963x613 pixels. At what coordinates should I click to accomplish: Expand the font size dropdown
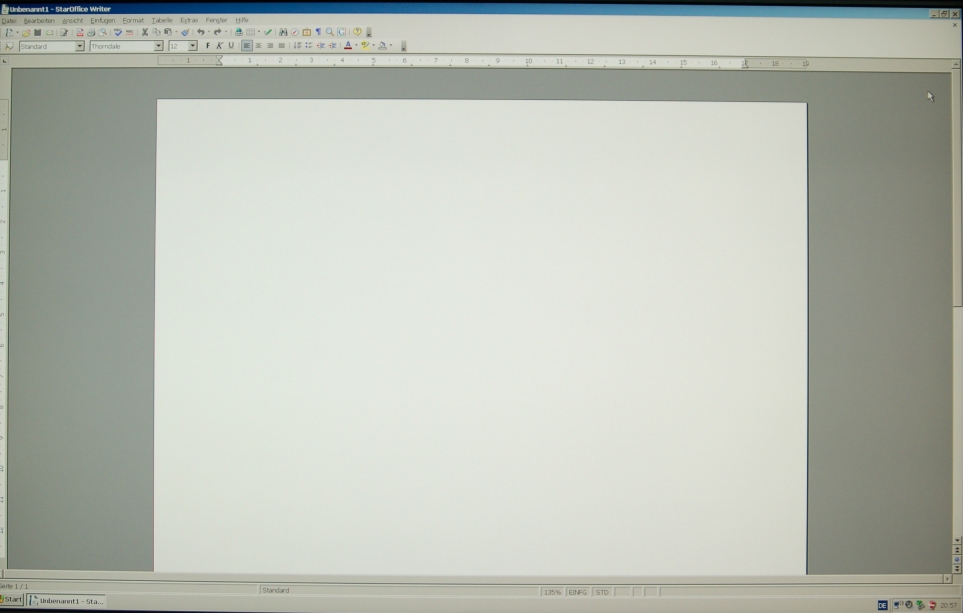coord(193,47)
